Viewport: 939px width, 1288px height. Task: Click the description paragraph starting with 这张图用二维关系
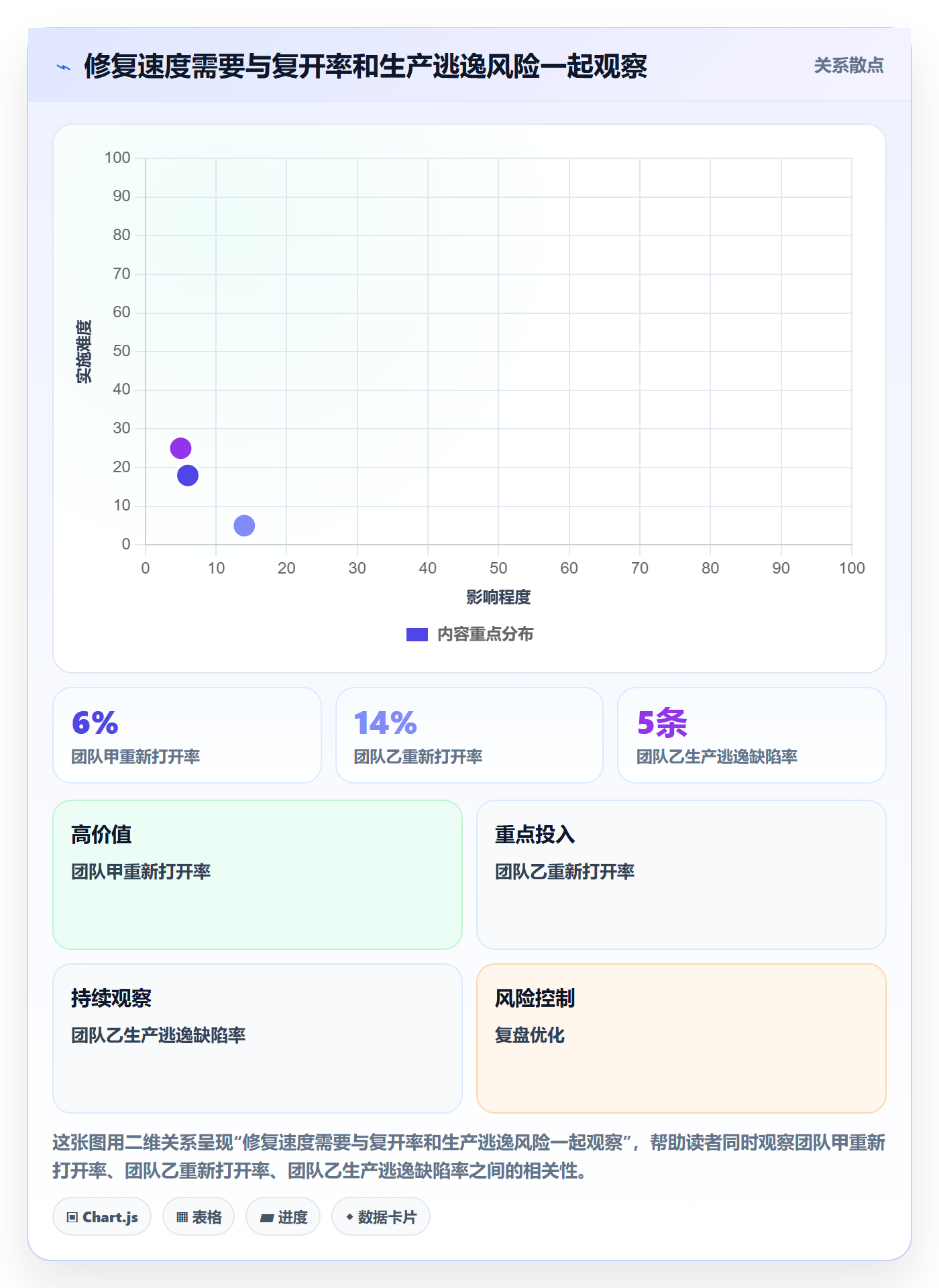(x=469, y=1157)
